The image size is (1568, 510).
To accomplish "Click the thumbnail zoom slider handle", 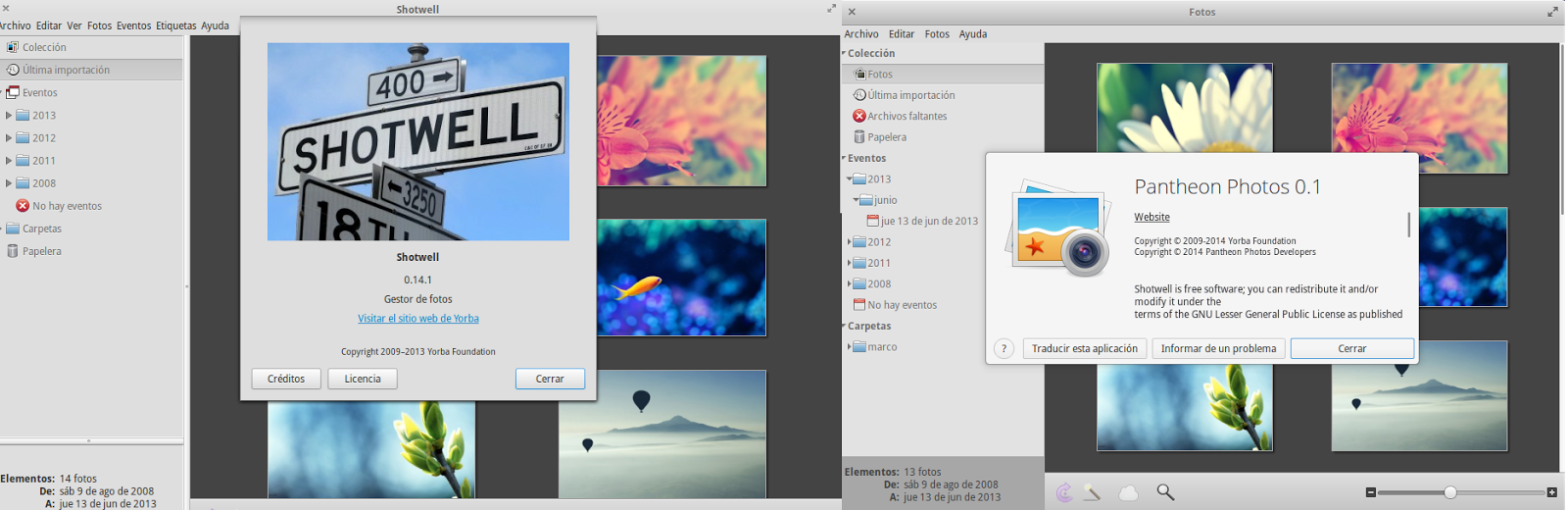I will [x=1450, y=492].
